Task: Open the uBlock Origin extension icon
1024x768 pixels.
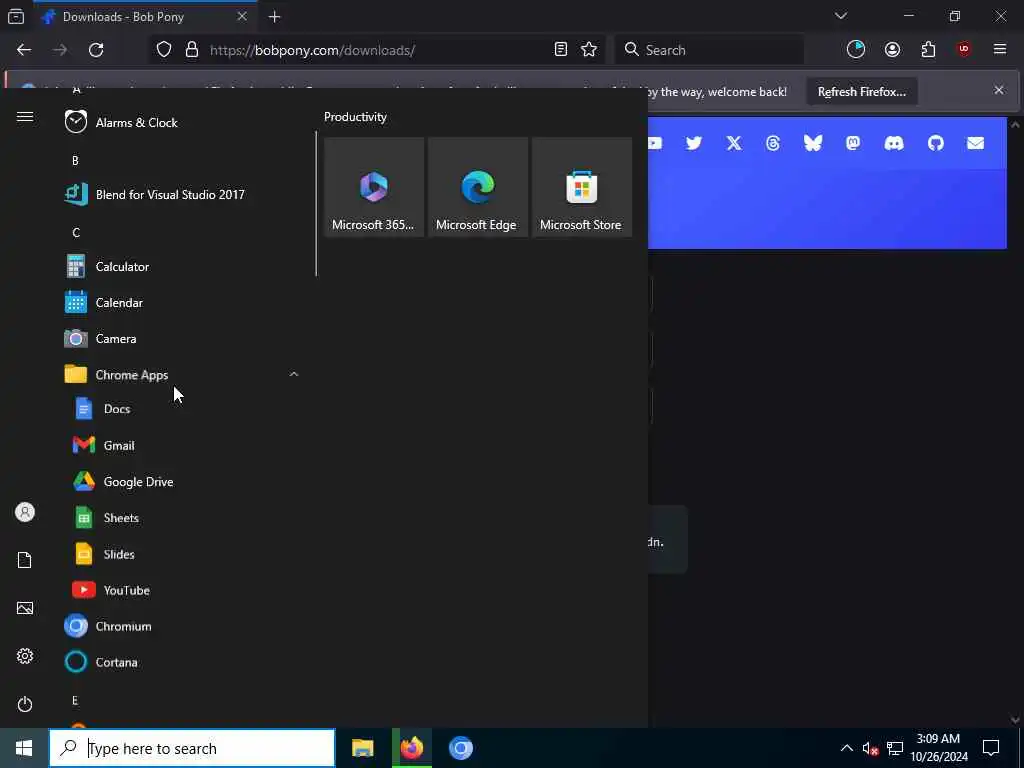Action: pyautogui.click(x=964, y=50)
